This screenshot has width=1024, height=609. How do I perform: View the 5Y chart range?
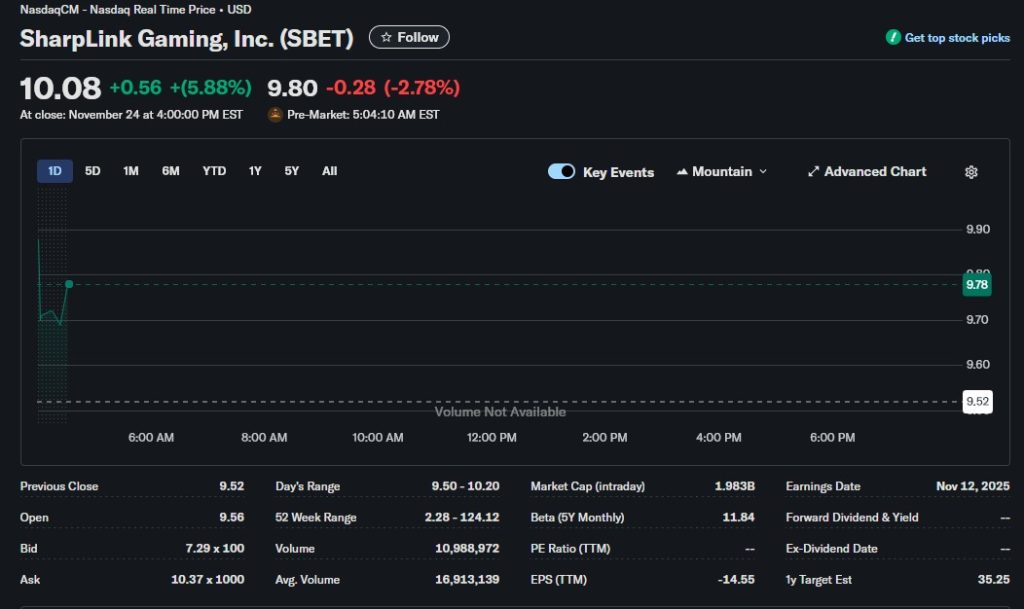coord(291,171)
